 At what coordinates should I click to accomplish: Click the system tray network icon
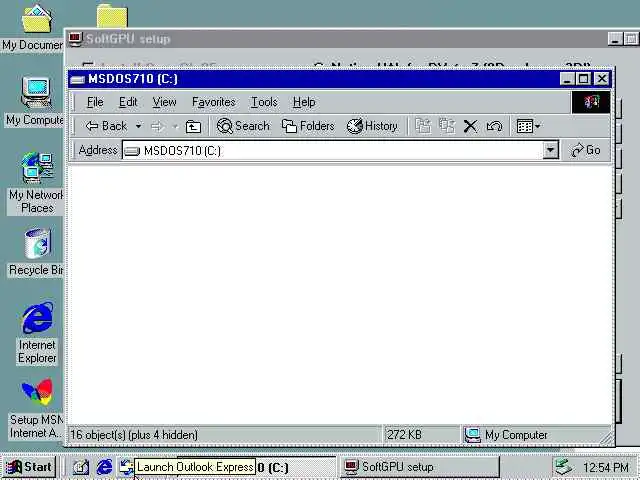point(564,467)
